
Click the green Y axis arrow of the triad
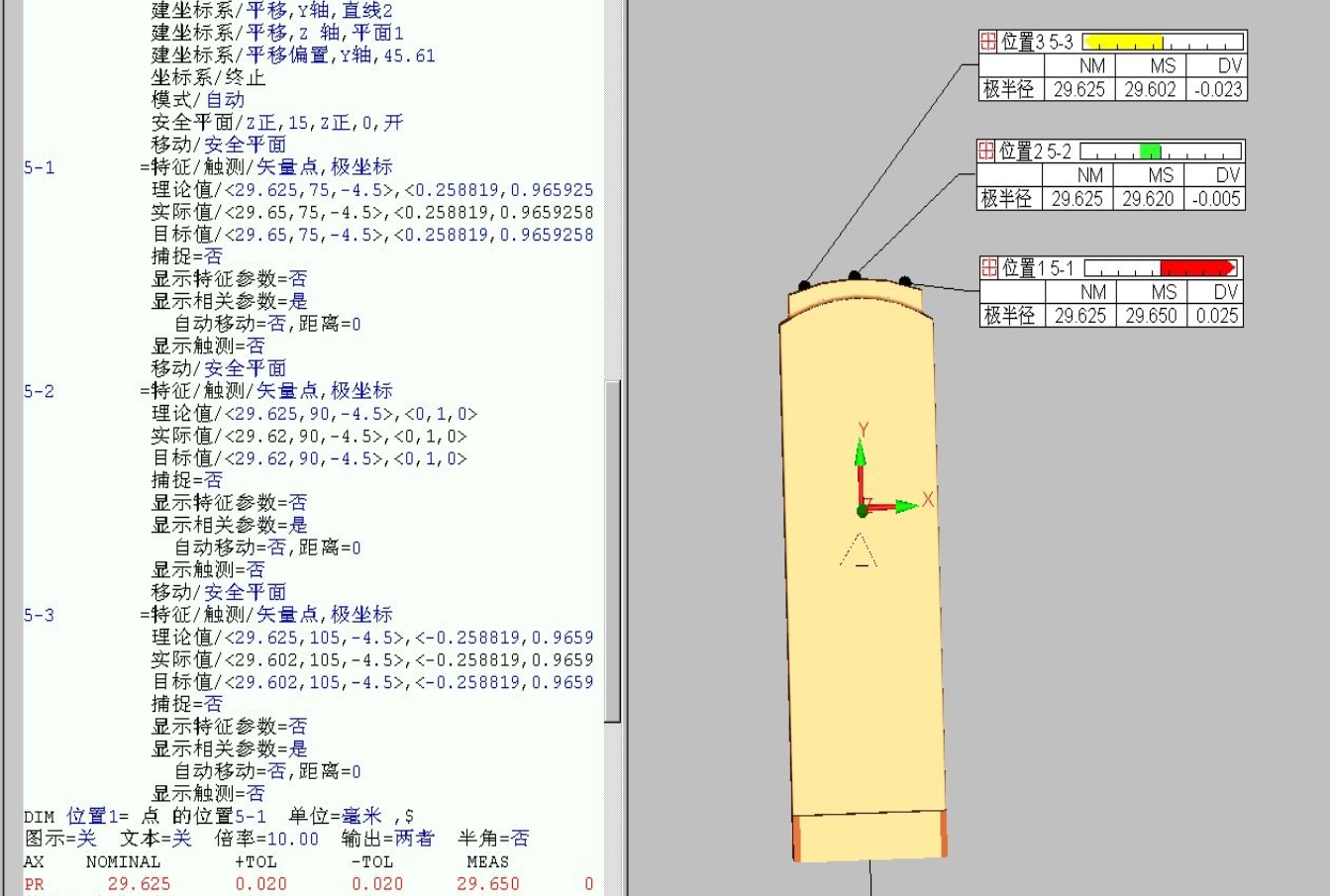coord(861,452)
